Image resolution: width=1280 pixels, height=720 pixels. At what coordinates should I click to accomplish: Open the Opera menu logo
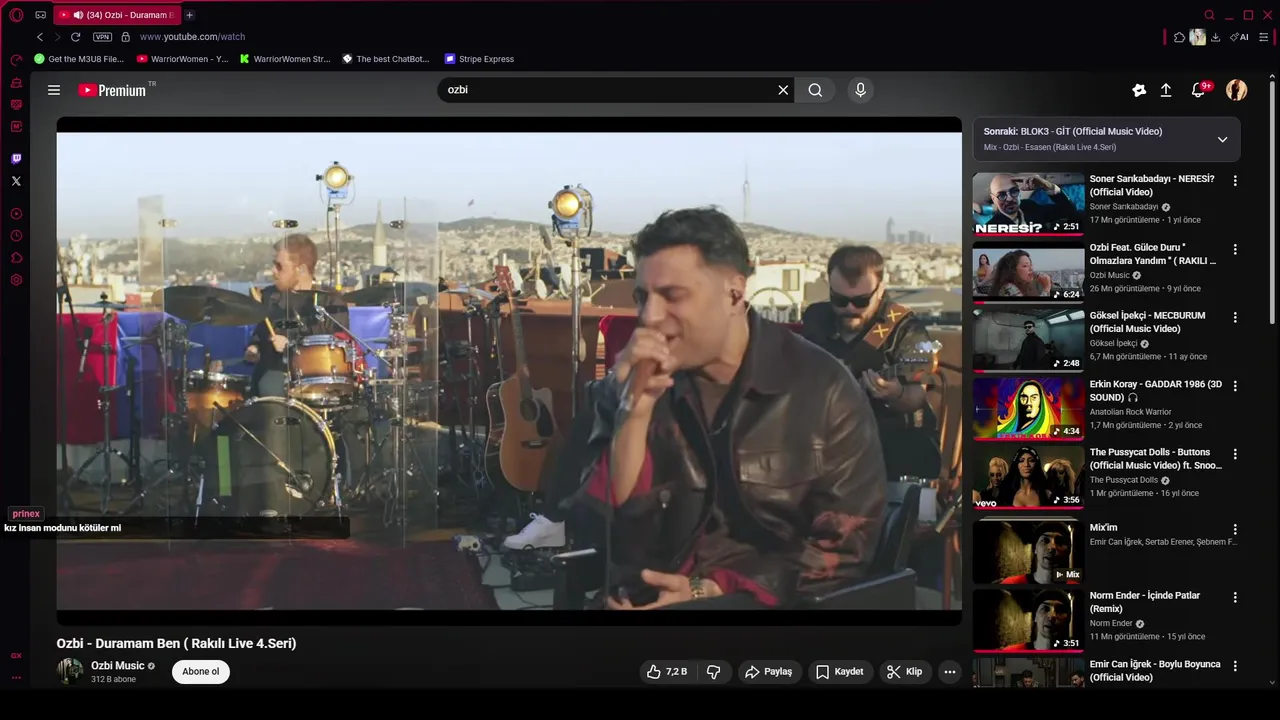[x=16, y=15]
